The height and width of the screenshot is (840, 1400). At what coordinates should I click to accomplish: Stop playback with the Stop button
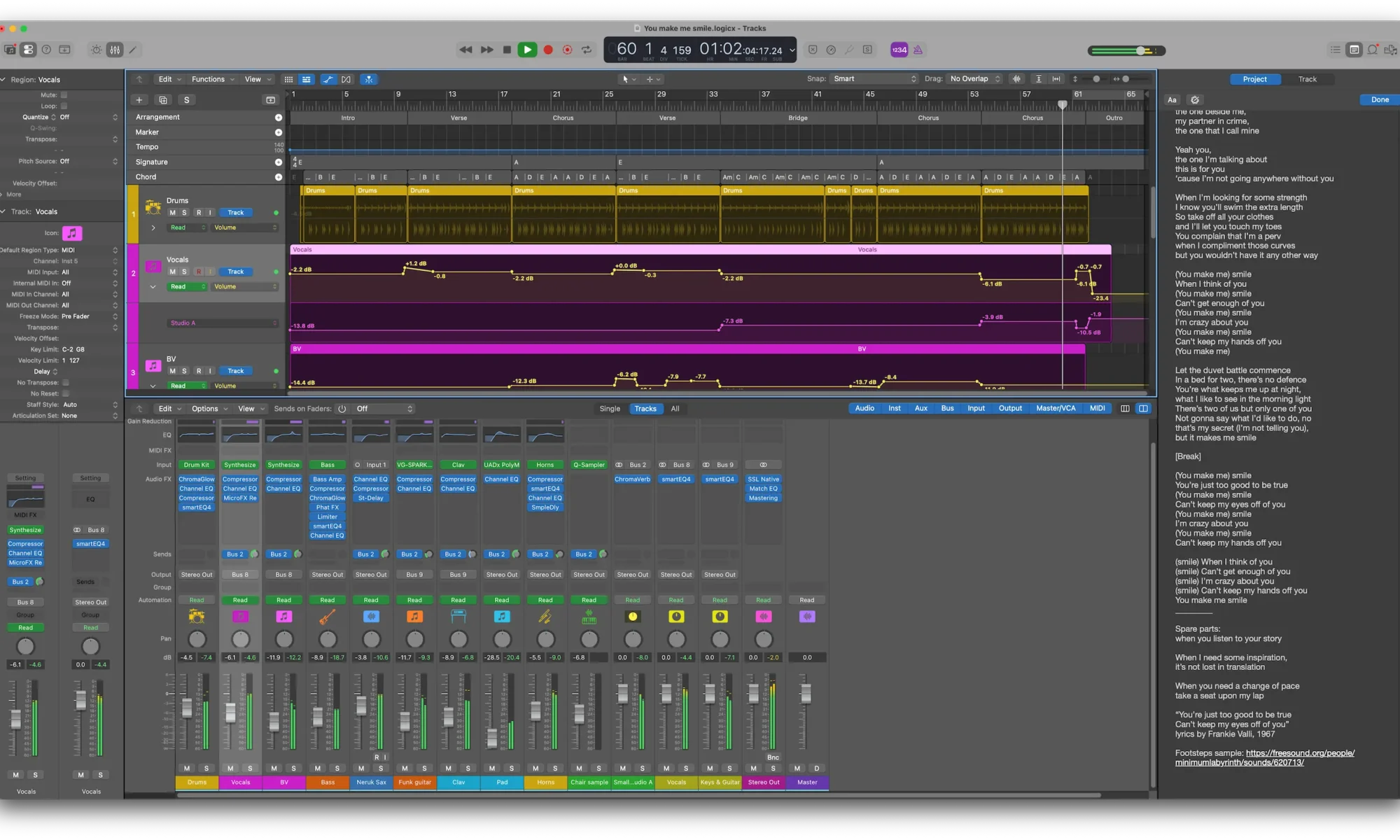[507, 50]
